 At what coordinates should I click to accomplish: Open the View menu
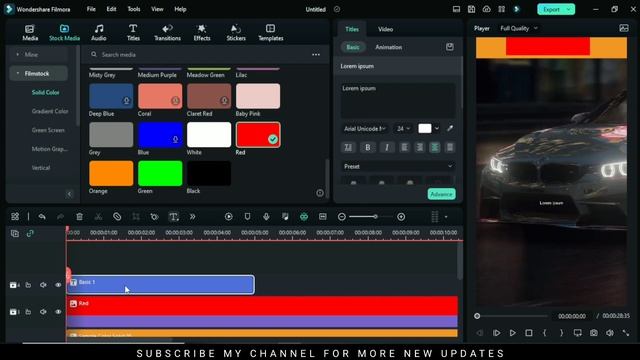click(157, 9)
